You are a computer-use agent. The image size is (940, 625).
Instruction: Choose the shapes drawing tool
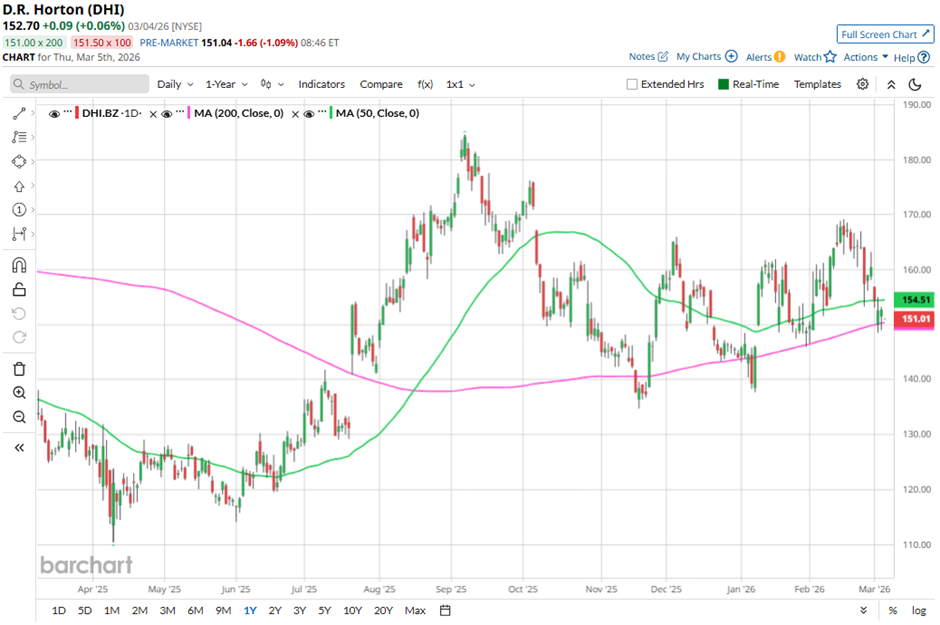click(x=19, y=161)
